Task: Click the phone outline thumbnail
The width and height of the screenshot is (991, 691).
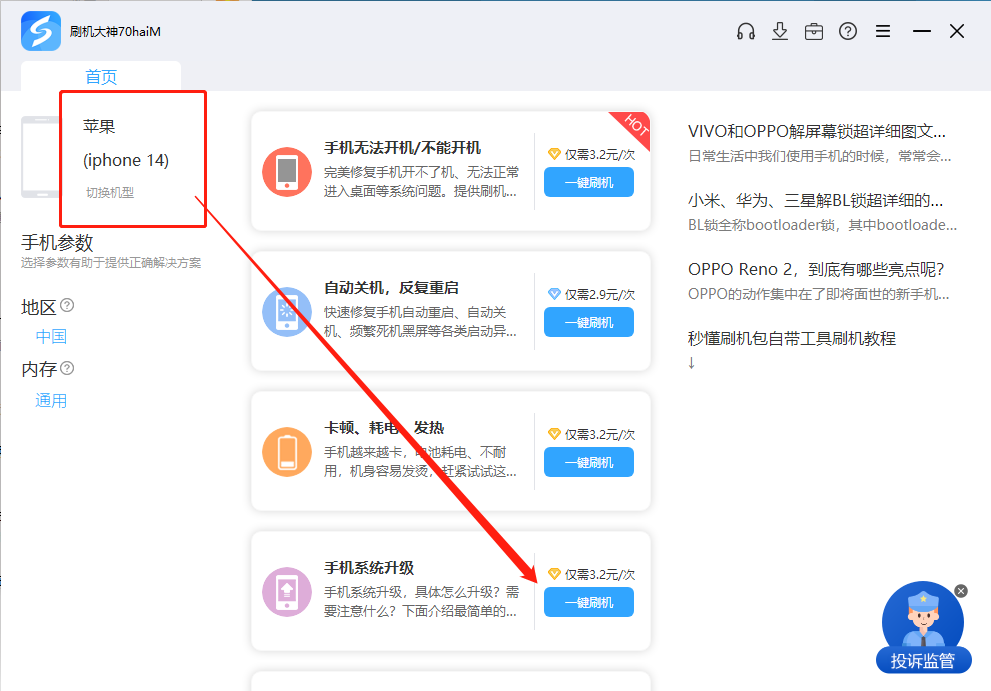Action: tap(40, 157)
